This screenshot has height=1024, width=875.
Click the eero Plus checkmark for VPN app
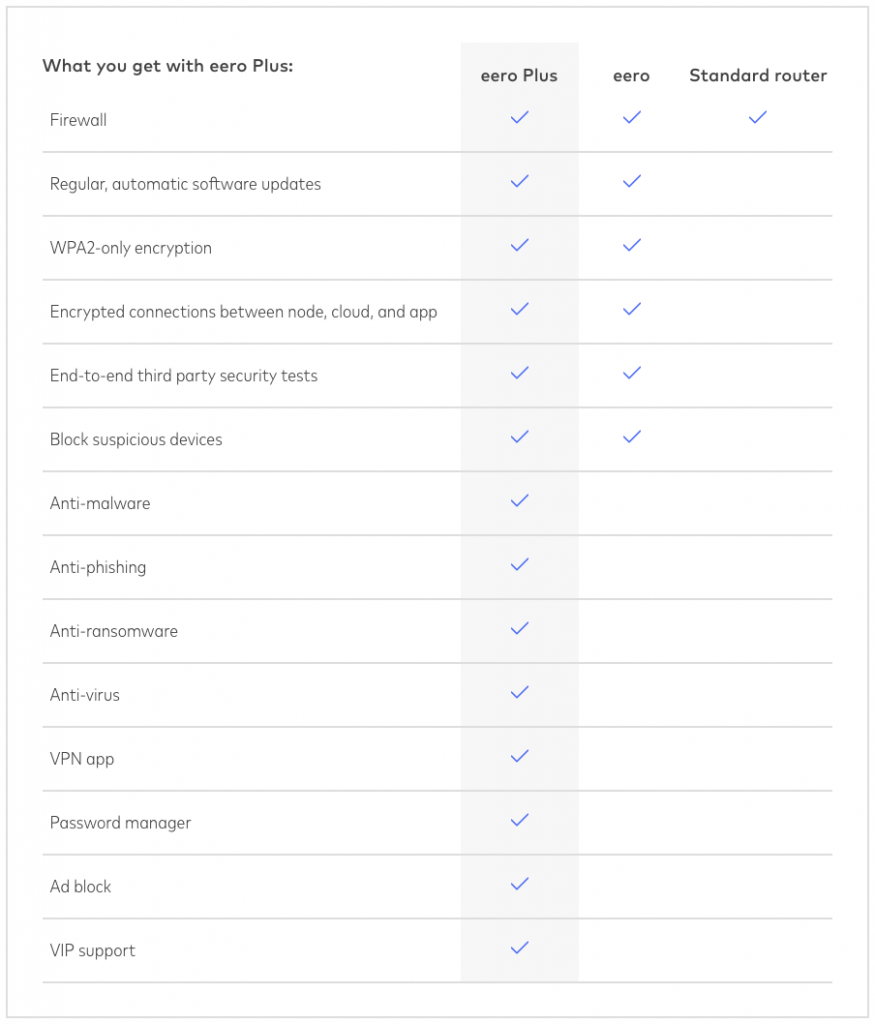[x=519, y=756]
